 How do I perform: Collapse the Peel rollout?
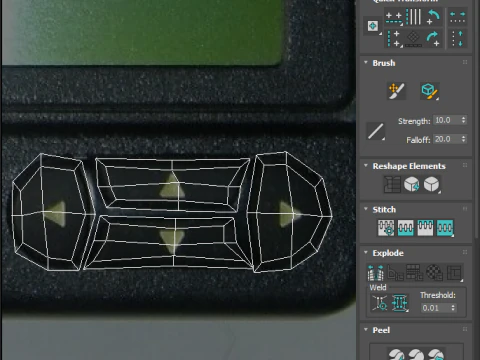tap(366, 330)
